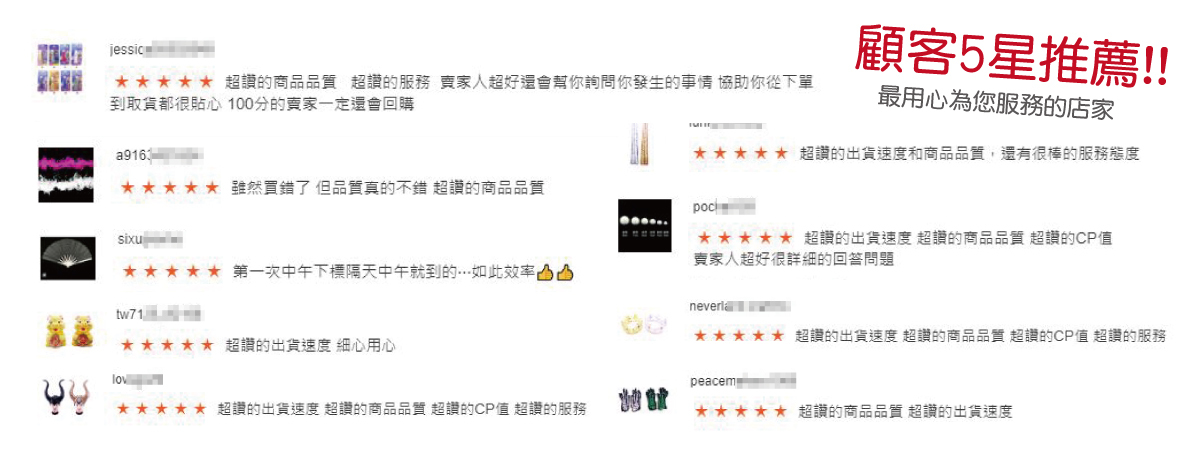Screen dimensions: 1200x450
Task: Open the horned headband thumbnail by lov review
Action: (x=67, y=395)
